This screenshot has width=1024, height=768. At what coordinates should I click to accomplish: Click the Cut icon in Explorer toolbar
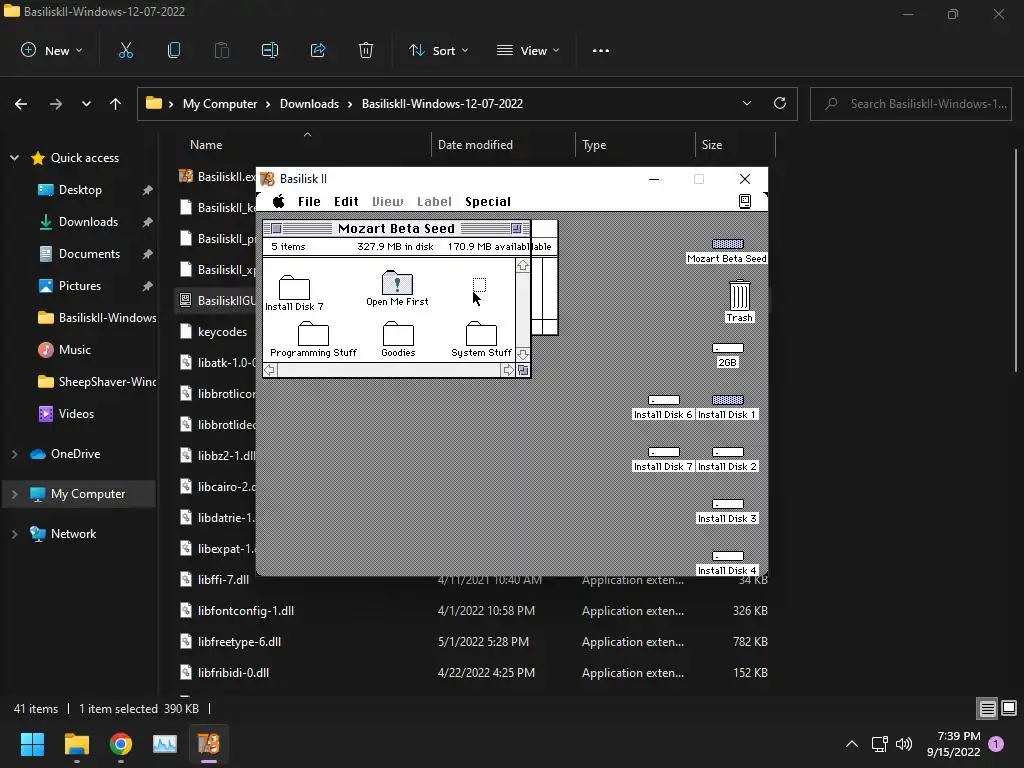[125, 50]
